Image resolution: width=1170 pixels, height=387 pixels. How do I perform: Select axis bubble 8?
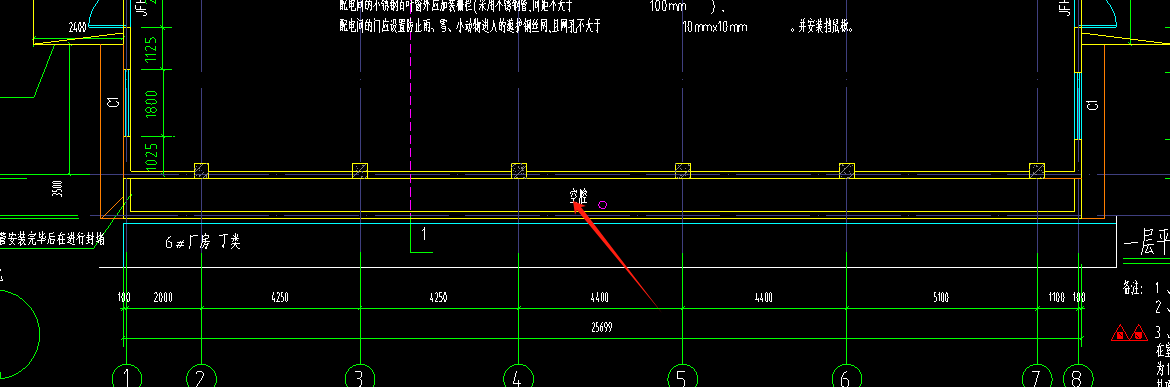1078,377
